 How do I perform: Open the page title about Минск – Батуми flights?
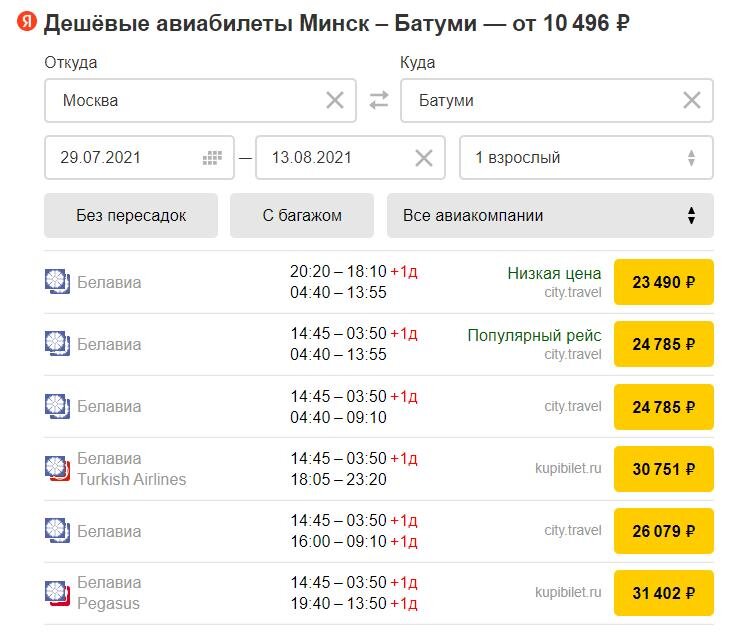(337, 22)
